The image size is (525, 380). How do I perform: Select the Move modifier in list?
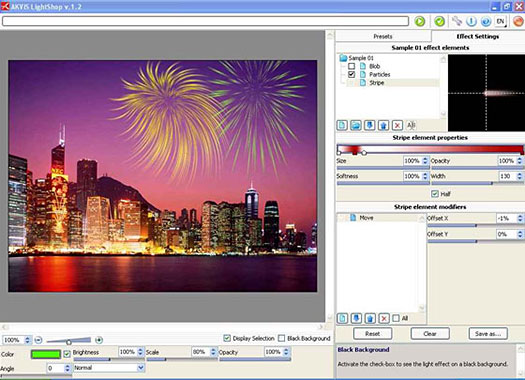[366, 218]
